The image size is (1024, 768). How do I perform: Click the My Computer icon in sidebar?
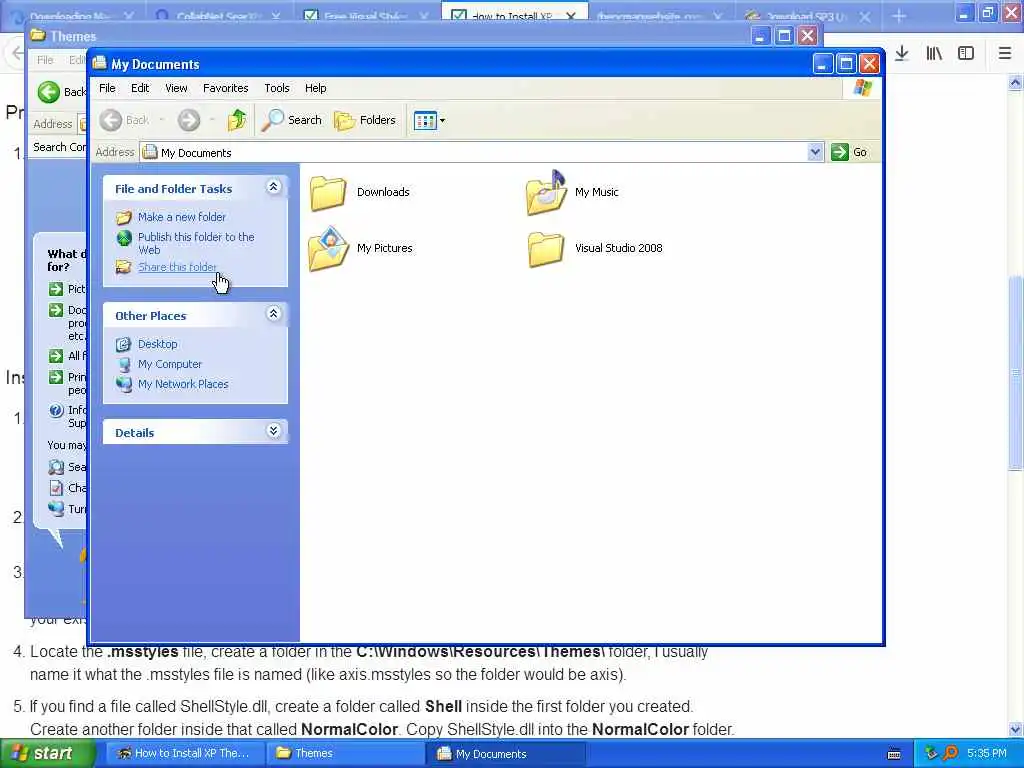[123, 364]
